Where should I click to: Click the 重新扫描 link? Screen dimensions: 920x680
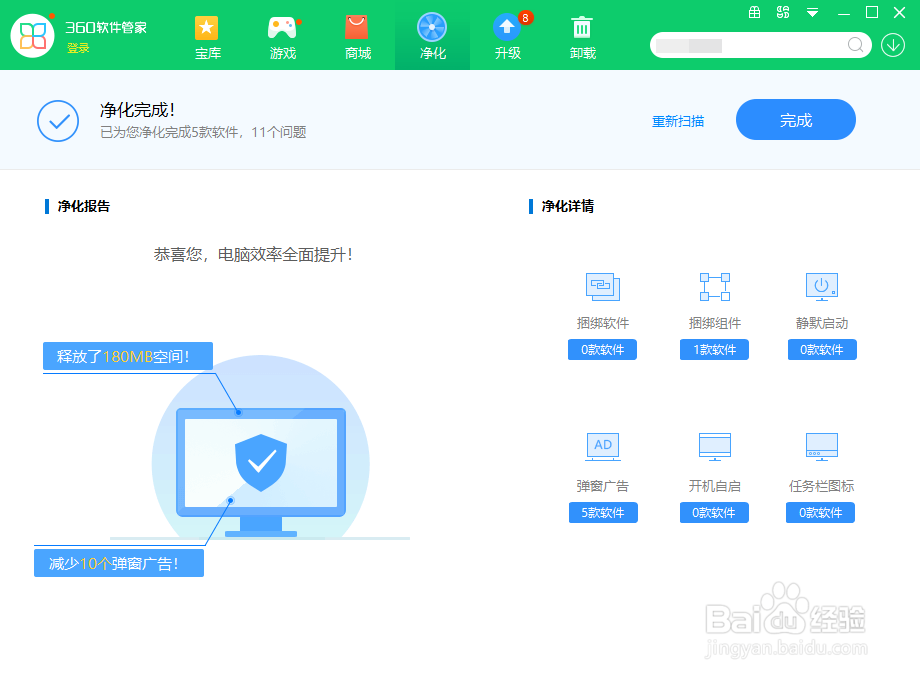[678, 119]
